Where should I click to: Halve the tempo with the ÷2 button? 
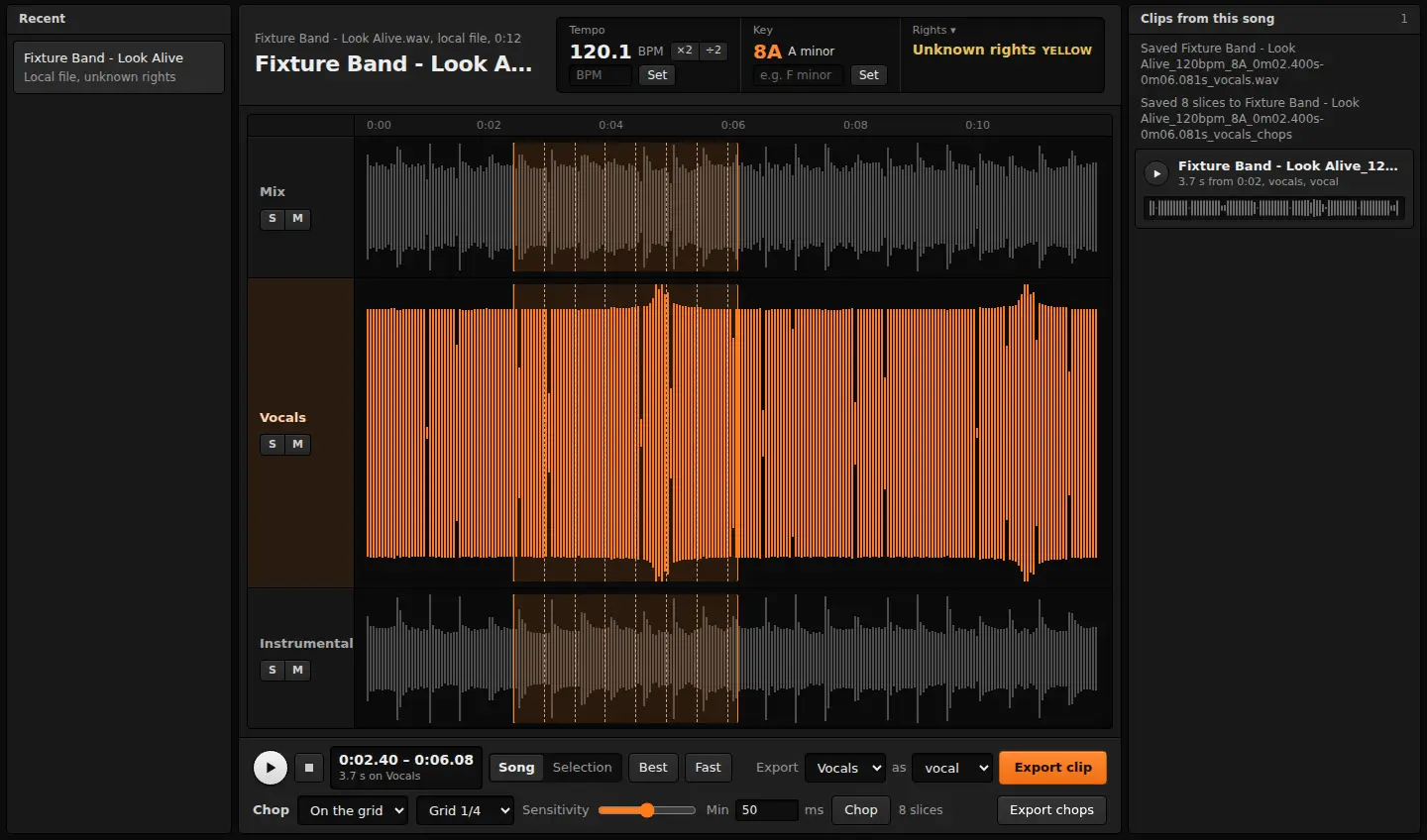pos(713,51)
